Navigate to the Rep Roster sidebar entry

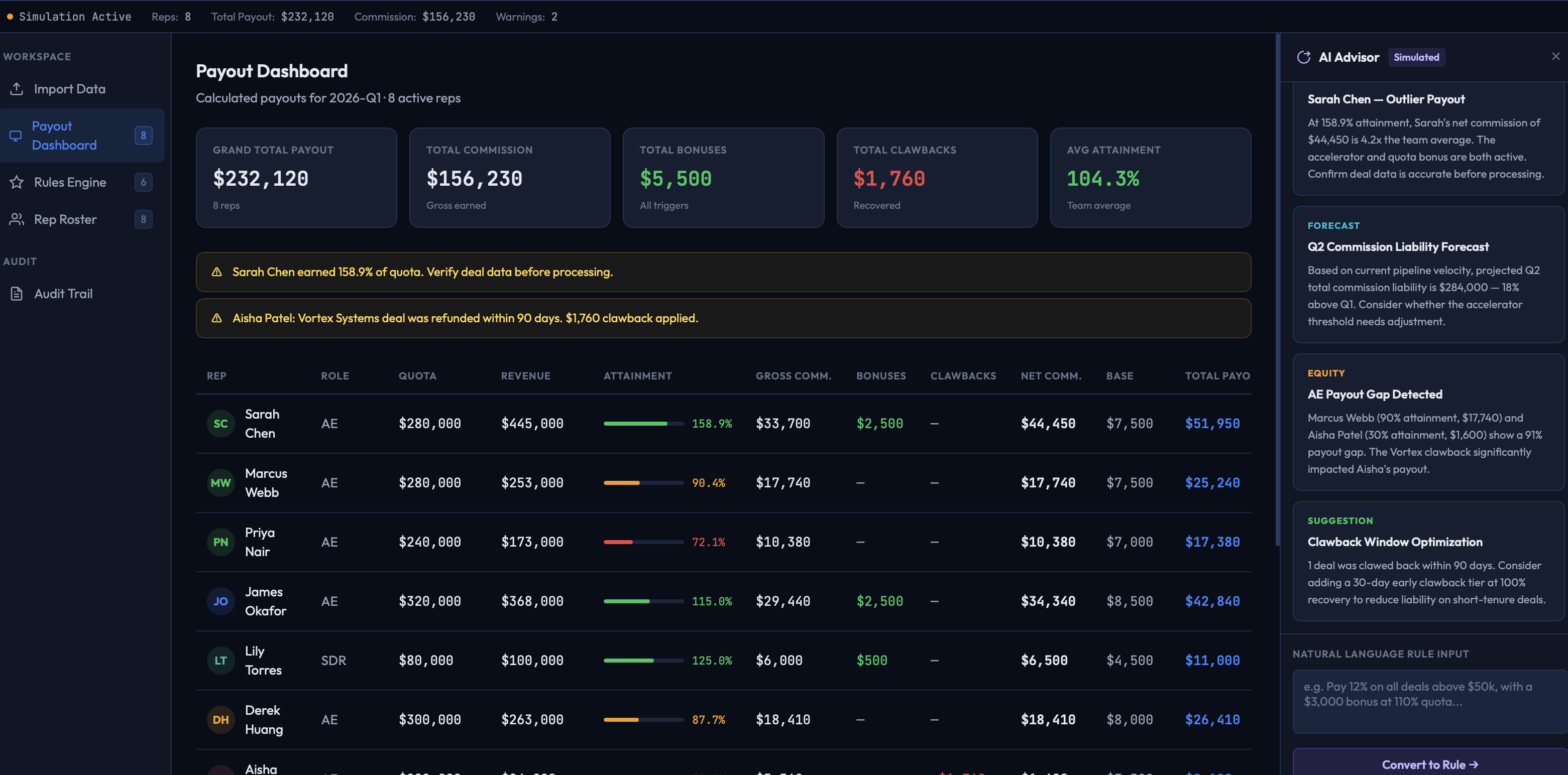click(x=65, y=219)
